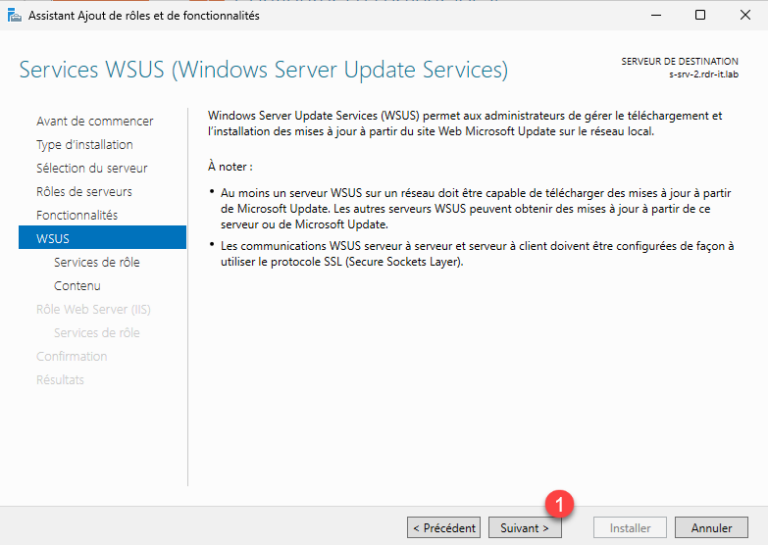Select Fonctionnalités in the wizard steps
Viewport: 768px width, 545px height.
pos(77,215)
